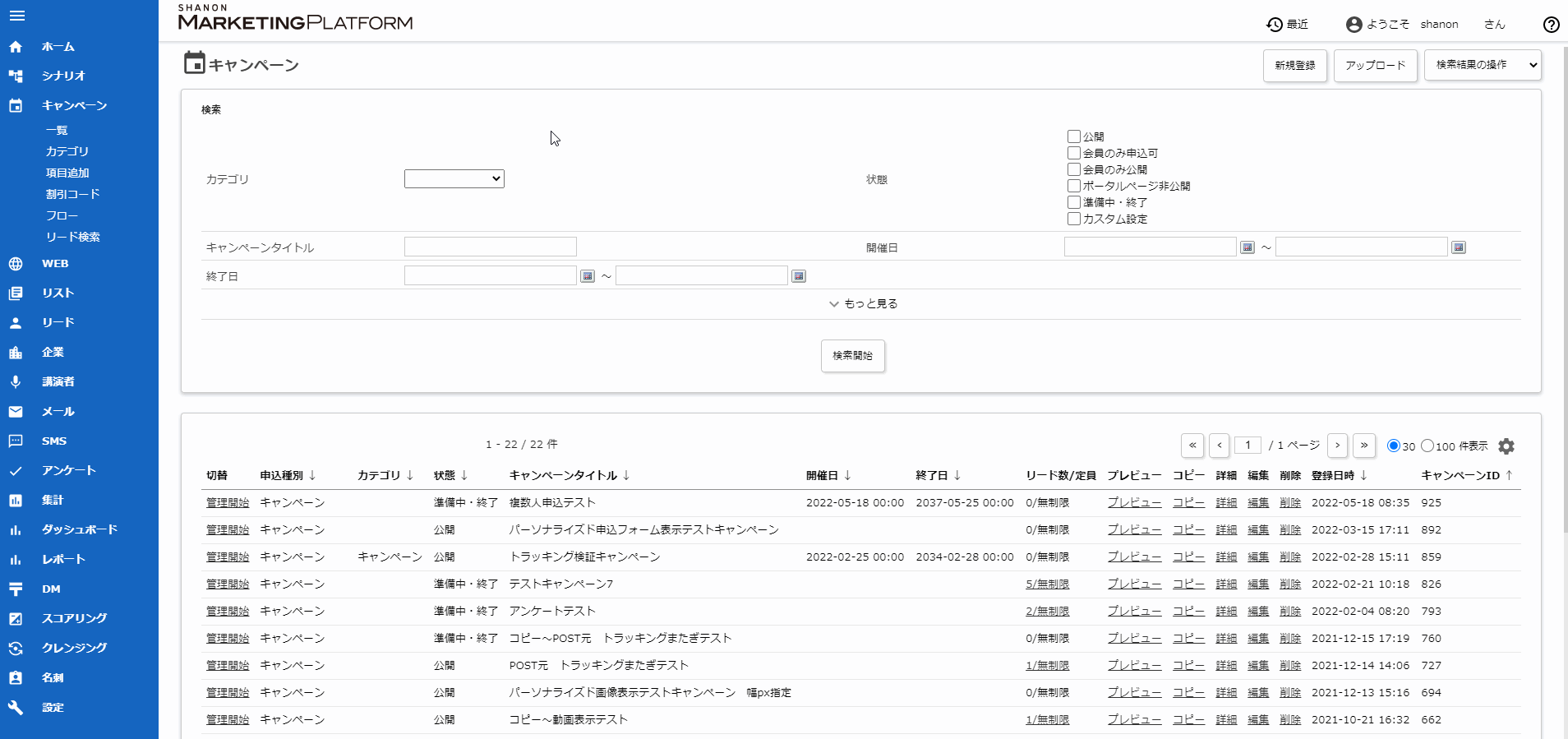1568x739 pixels.
Task: Open the help question mark icon
Action: pyautogui.click(x=1551, y=25)
